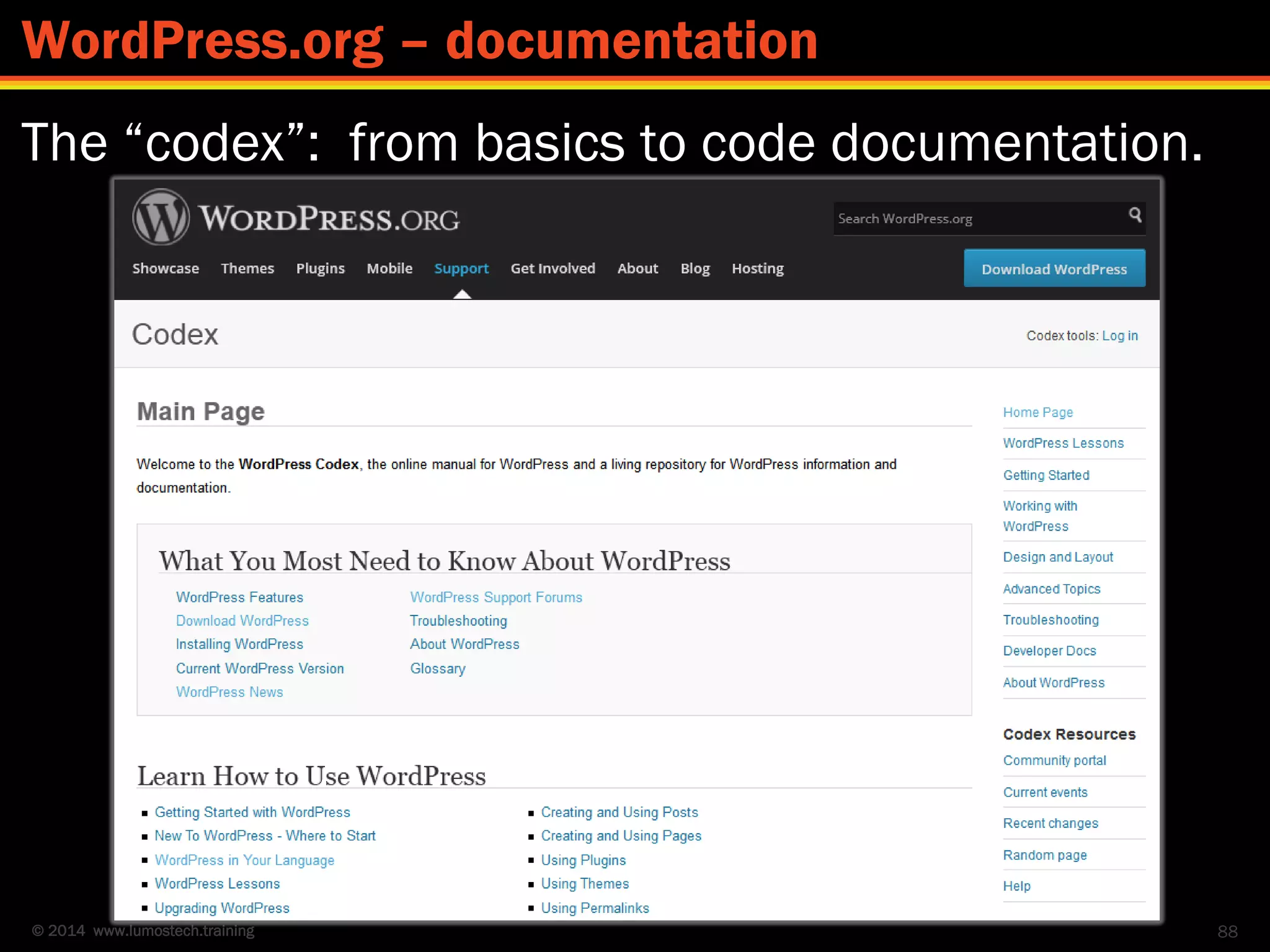The height and width of the screenshot is (952, 1270).
Task: Click the Current WordPress Version link
Action: pyautogui.click(x=260, y=668)
